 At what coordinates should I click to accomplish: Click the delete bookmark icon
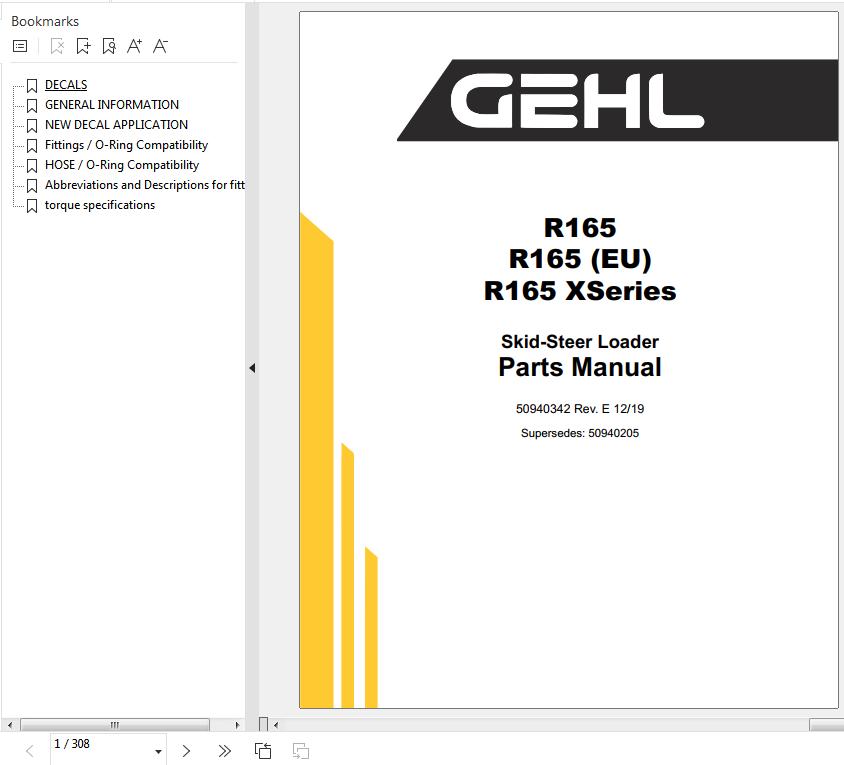57,46
